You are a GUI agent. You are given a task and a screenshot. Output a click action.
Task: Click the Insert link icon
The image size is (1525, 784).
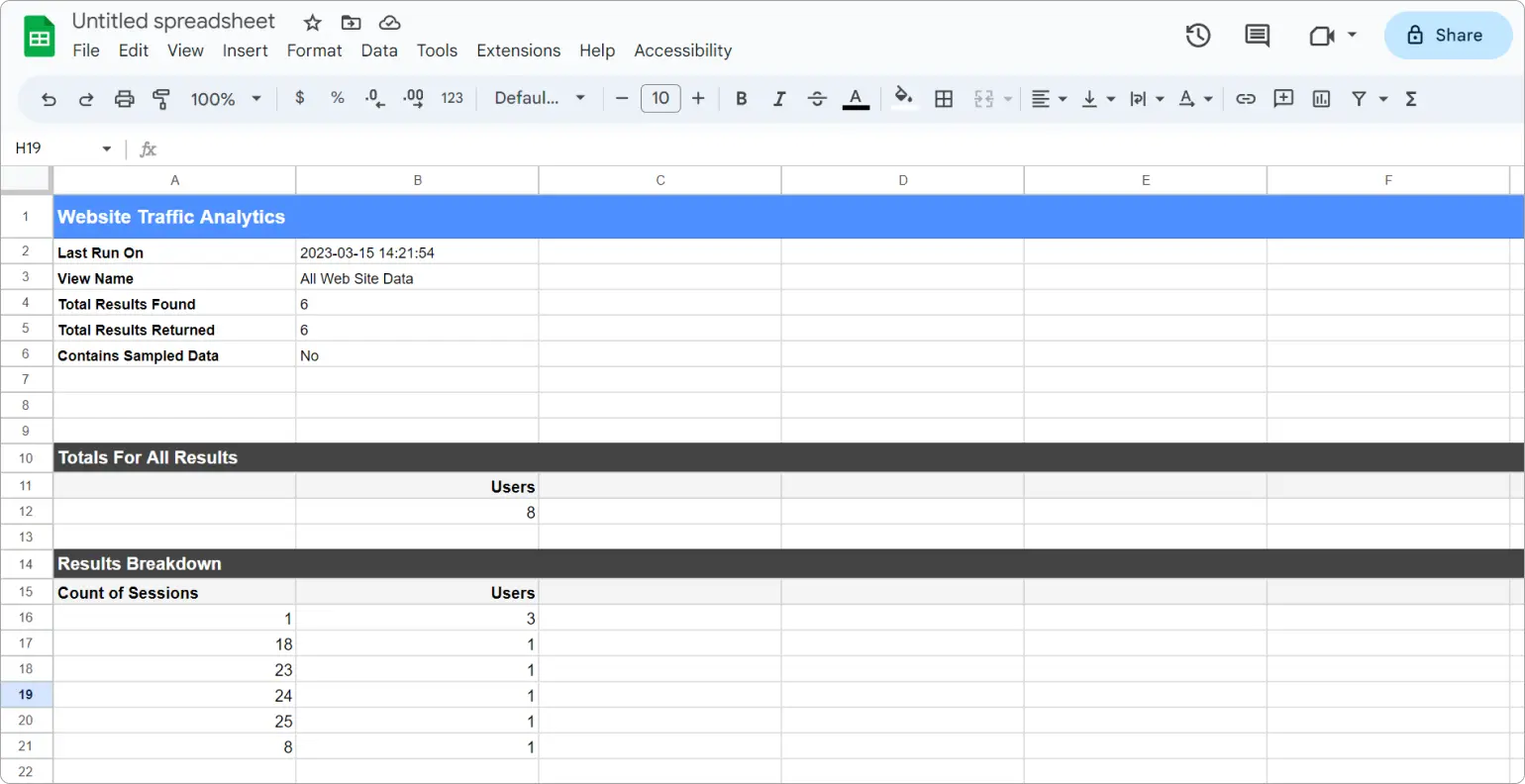pyautogui.click(x=1246, y=98)
